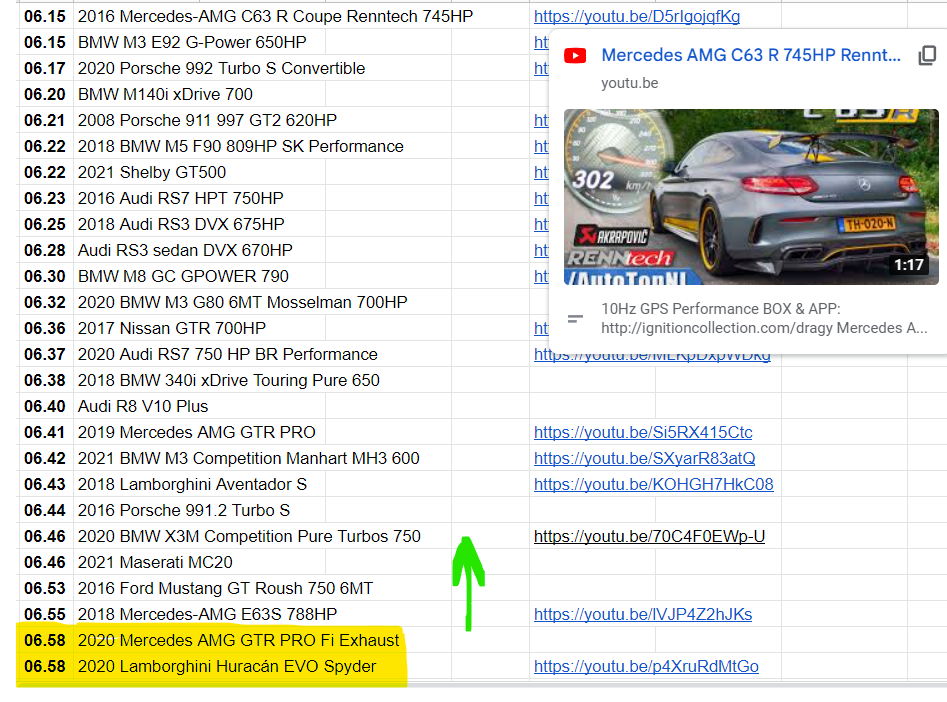Copy link icon in YouTube preview card
947x702 pixels.
(927, 56)
